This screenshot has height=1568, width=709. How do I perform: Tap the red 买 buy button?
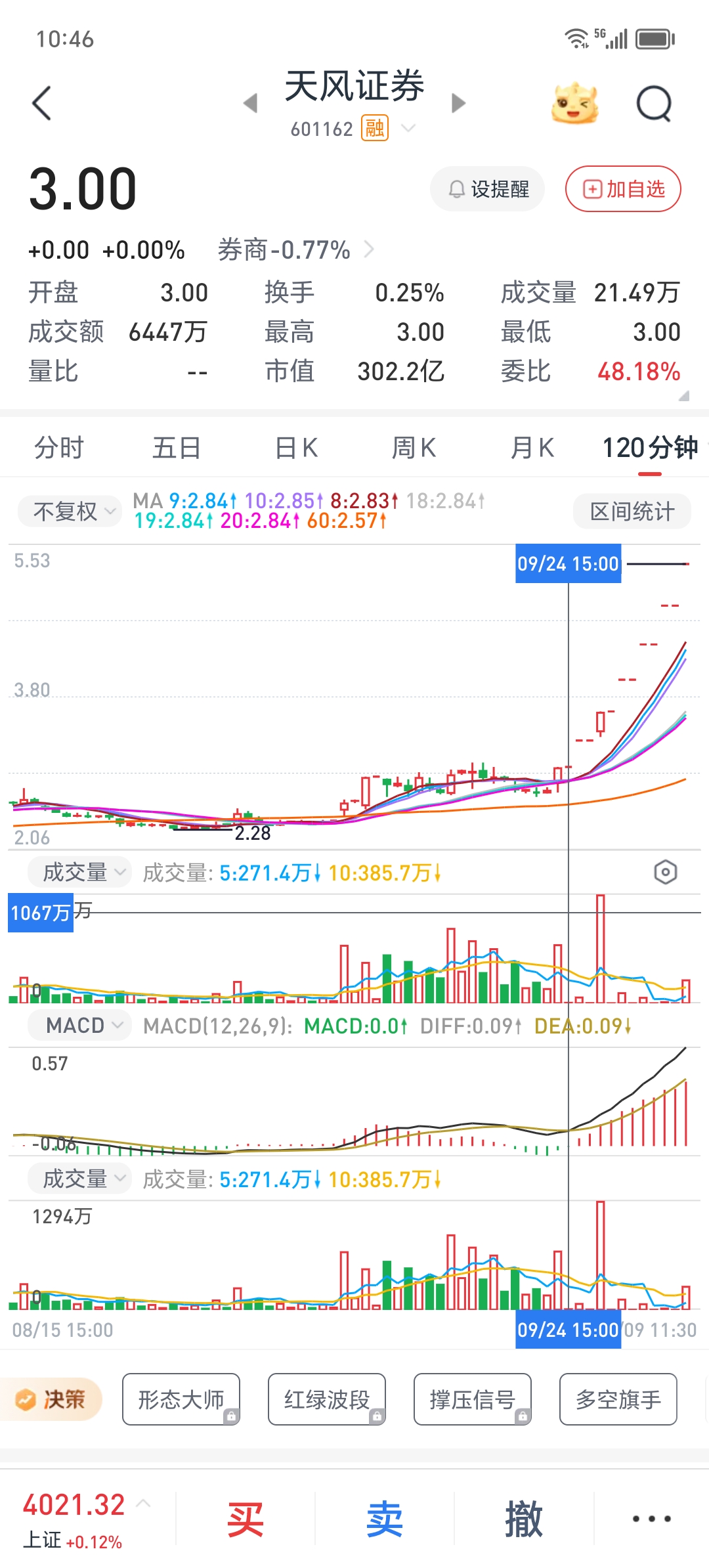click(246, 1519)
